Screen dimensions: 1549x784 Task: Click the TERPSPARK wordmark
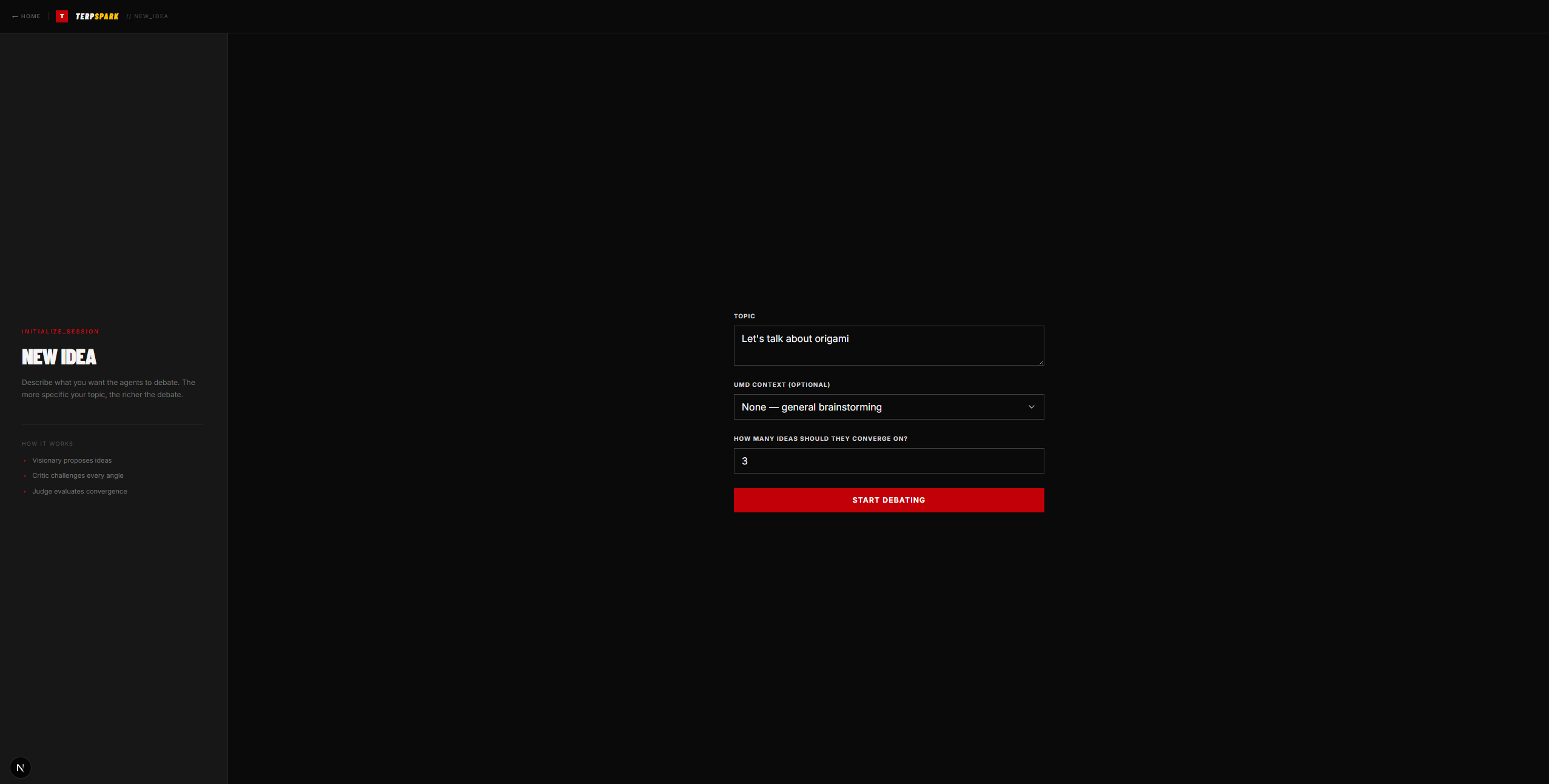[97, 16]
